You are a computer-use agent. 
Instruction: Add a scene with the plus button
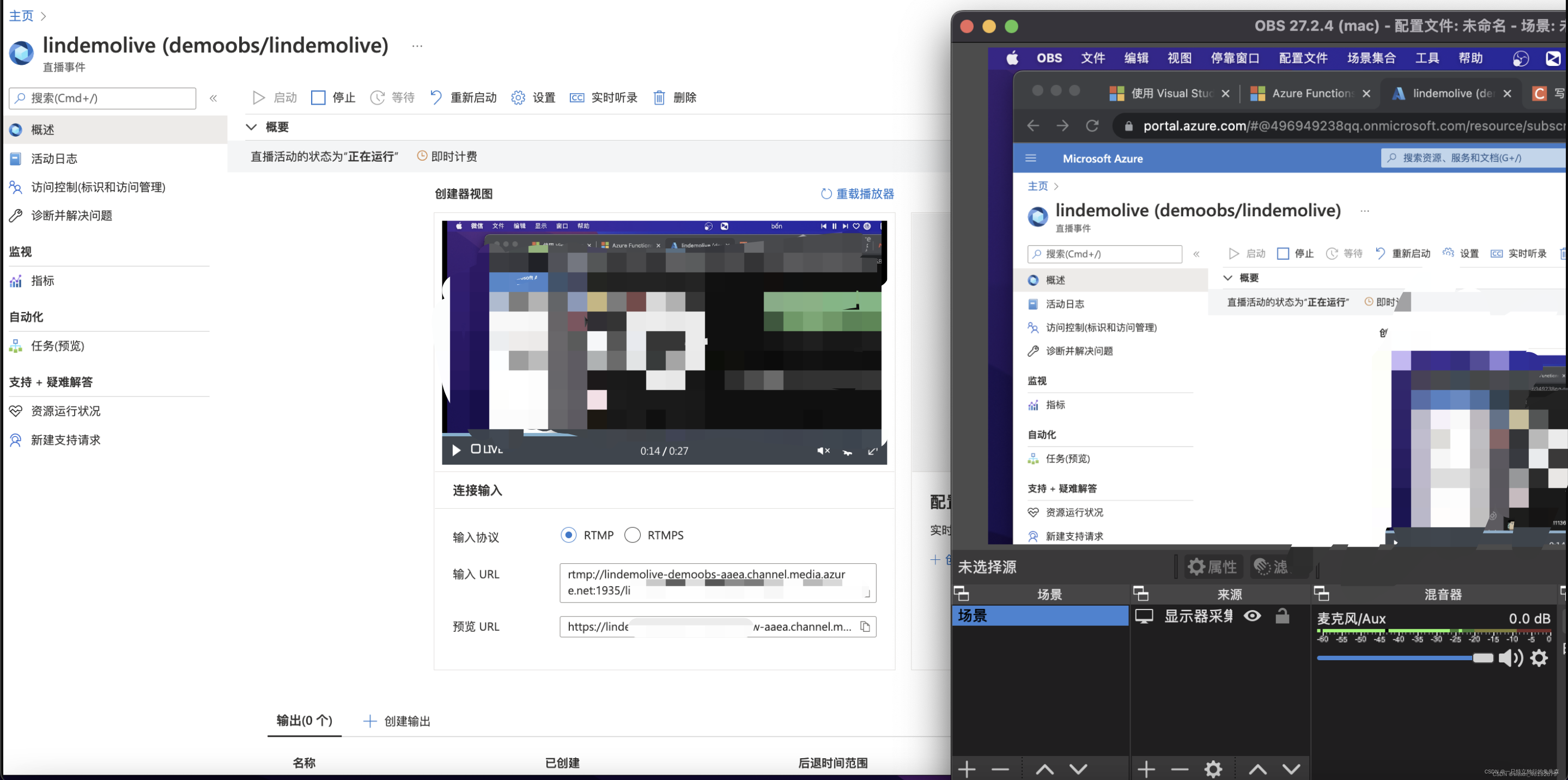[x=967, y=769]
